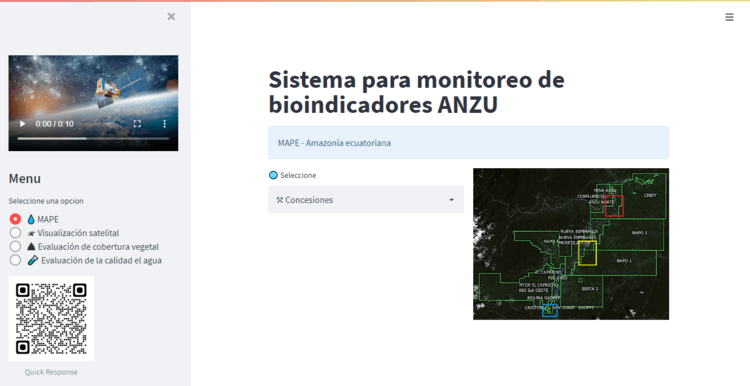Open the video's three-dot options menu
750x386 pixels.
(x=165, y=124)
